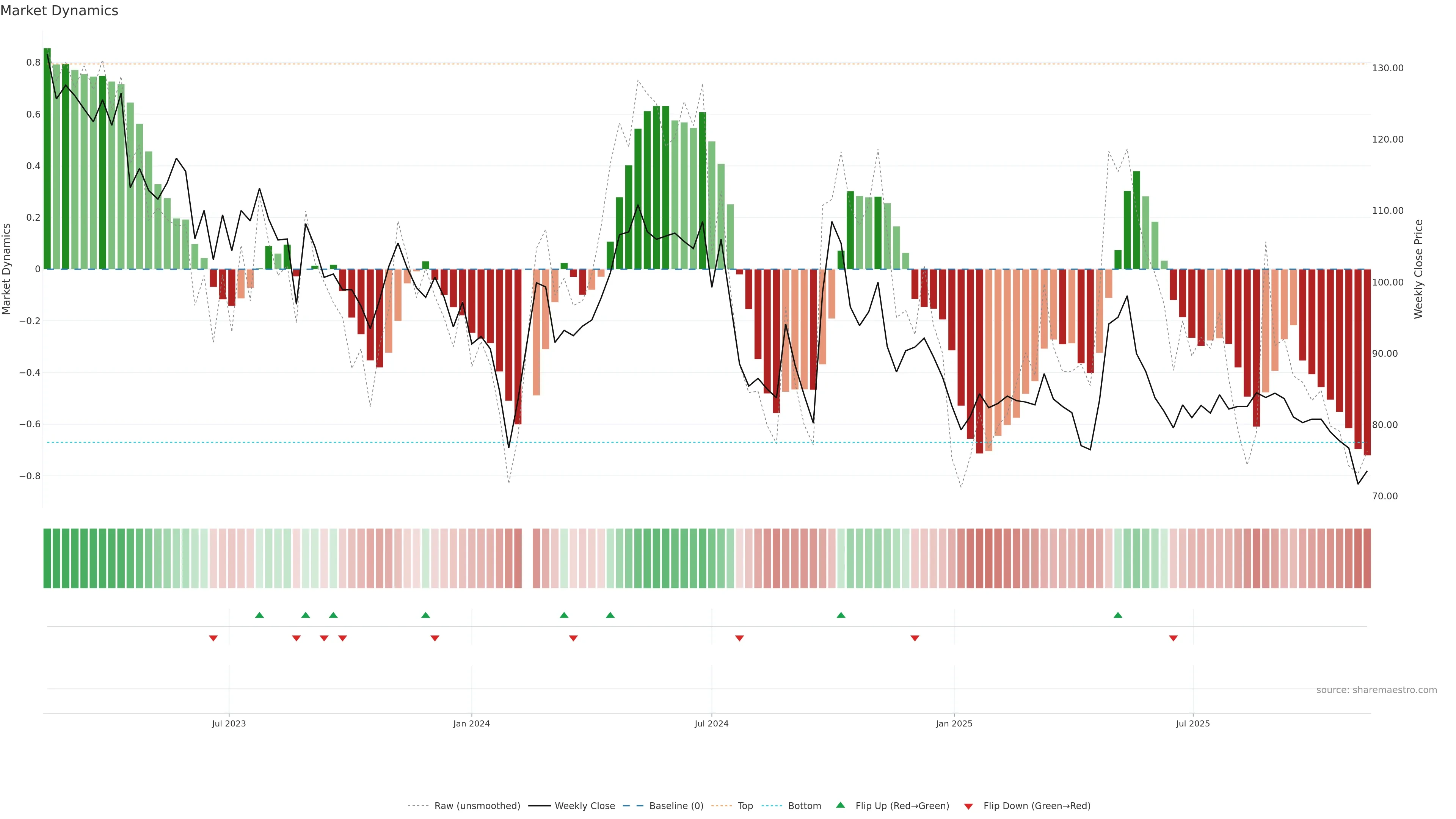The height and width of the screenshot is (819, 1456).
Task: Click the first red Flip Down marker
Action: click(x=213, y=638)
